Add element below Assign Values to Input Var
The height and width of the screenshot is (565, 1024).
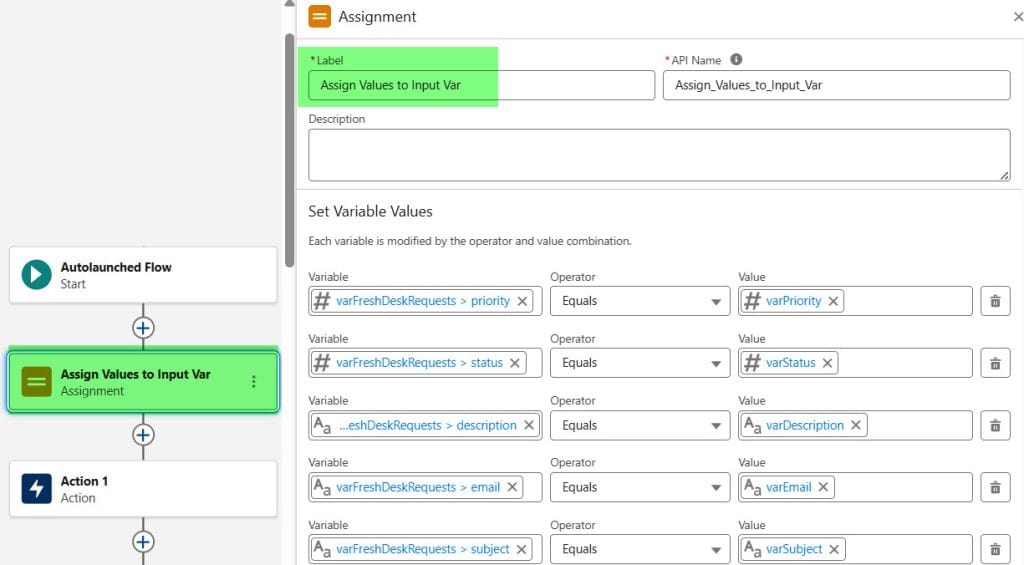(143, 435)
